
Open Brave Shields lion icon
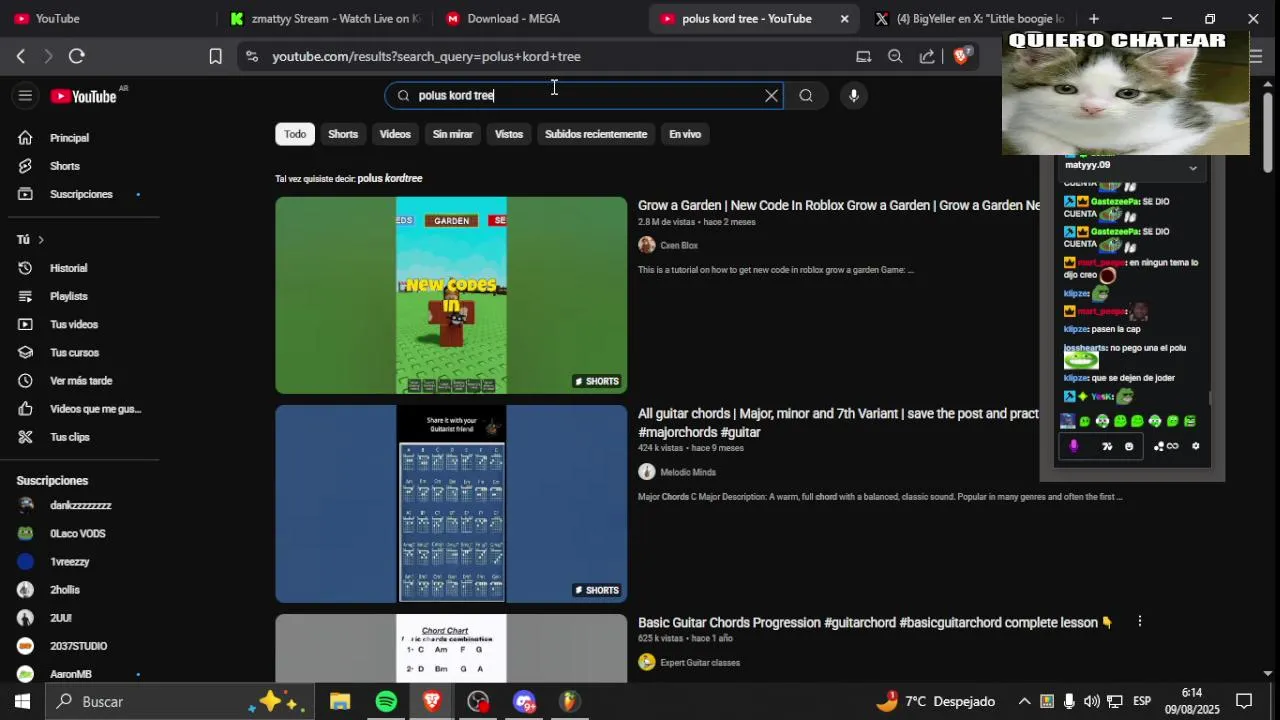(961, 57)
